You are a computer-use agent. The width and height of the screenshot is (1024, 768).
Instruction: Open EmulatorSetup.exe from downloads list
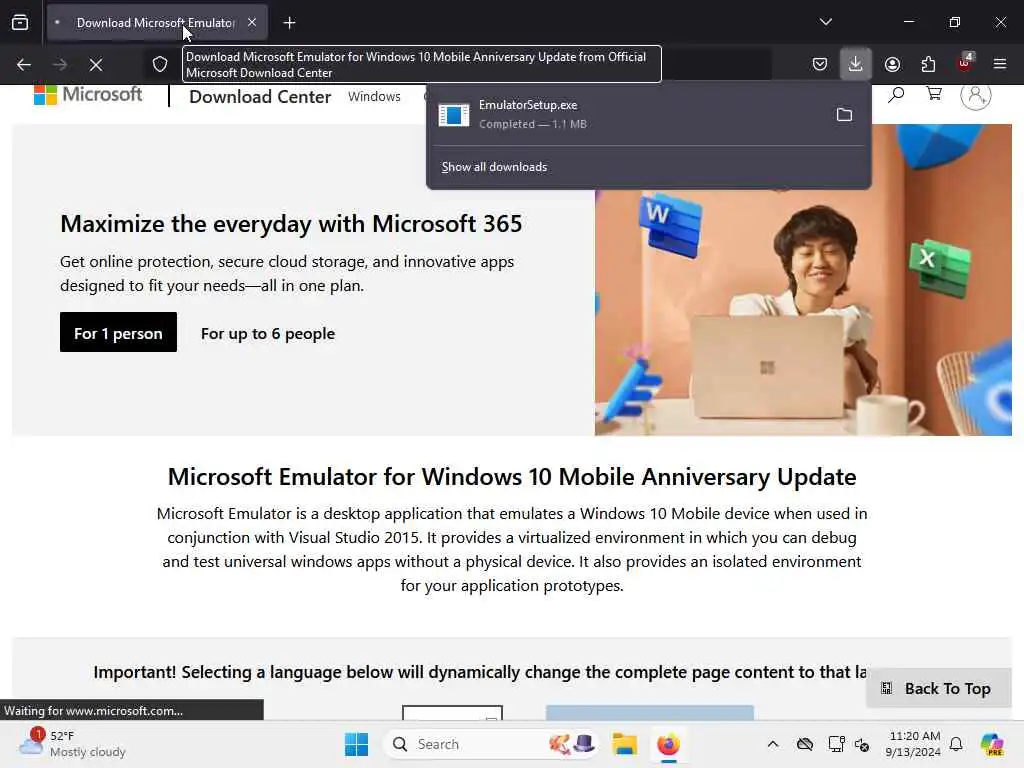629,114
